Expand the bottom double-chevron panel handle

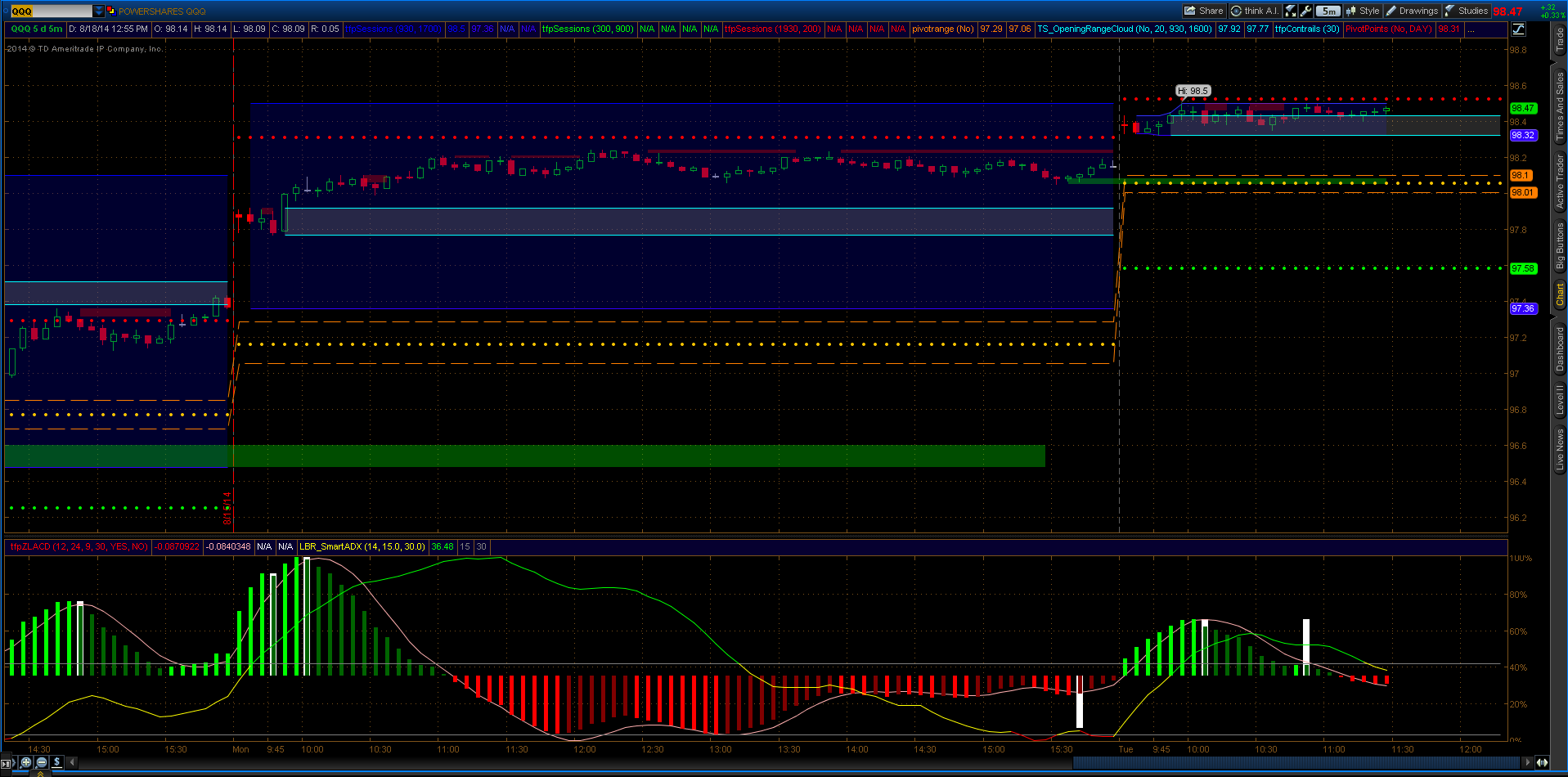click(x=41, y=774)
